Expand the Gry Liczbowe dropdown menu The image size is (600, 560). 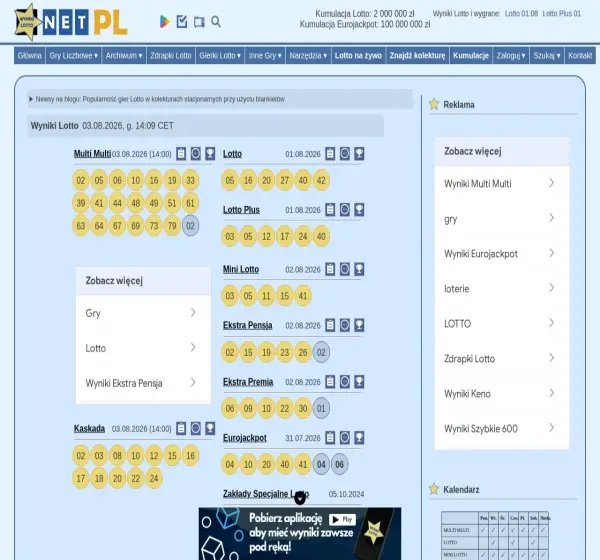pyautogui.click(x=73, y=56)
